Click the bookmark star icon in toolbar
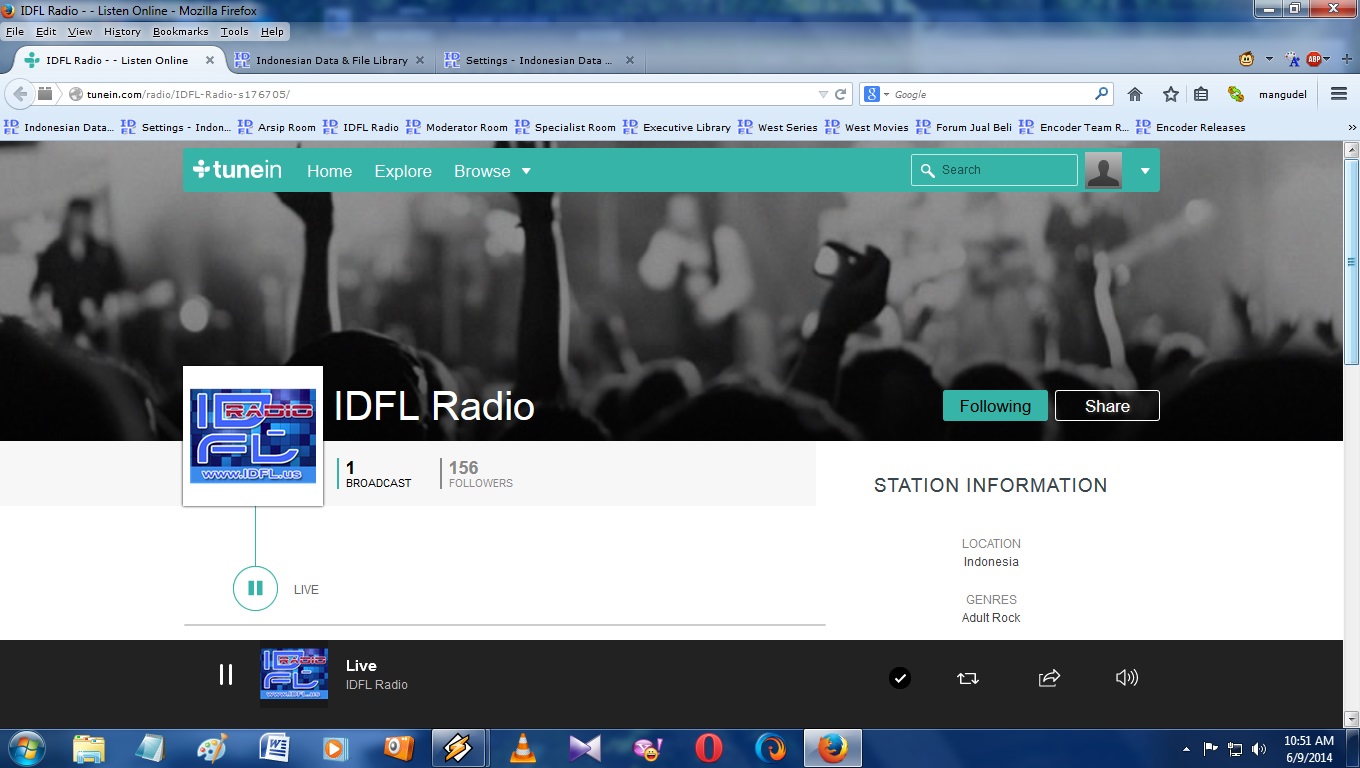The height and width of the screenshot is (768, 1360). coord(1170,94)
